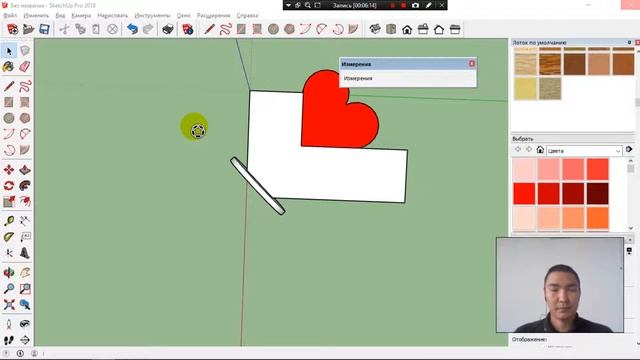Open the Вид menu
The image size is (640, 360).
click(60, 16)
